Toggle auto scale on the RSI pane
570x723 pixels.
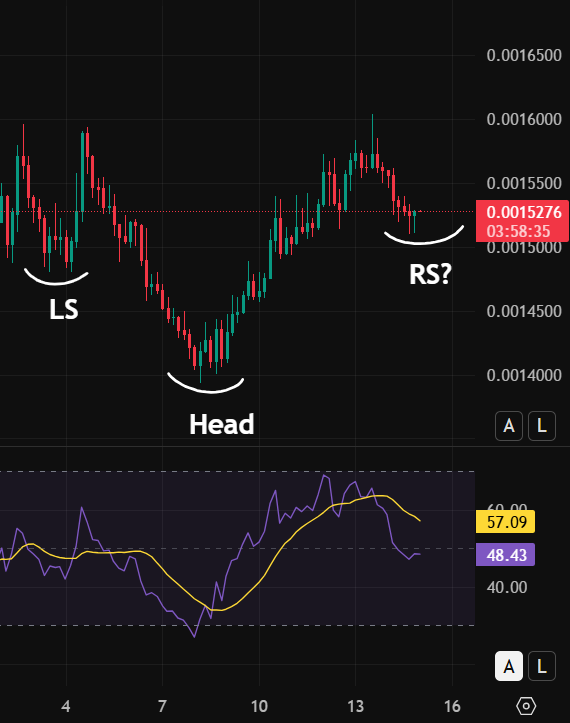point(509,666)
